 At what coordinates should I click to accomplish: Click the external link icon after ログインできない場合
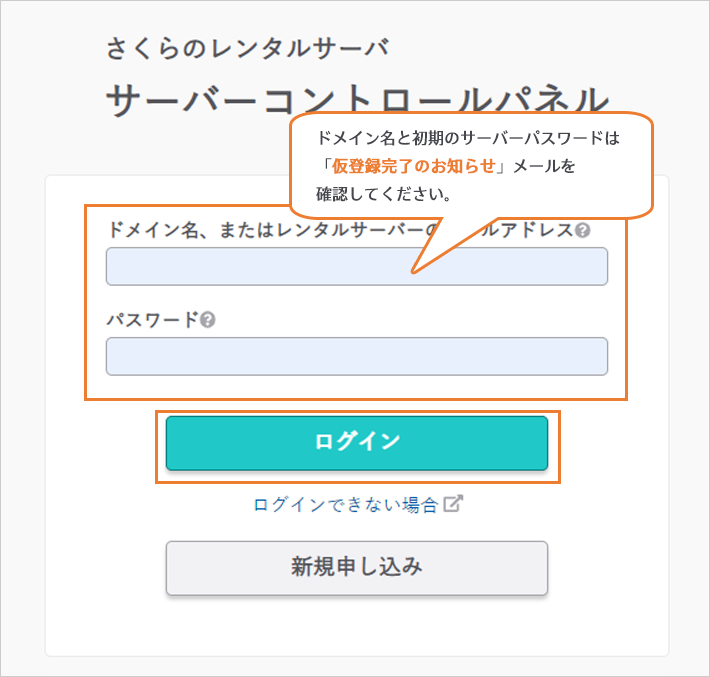[x=453, y=504]
